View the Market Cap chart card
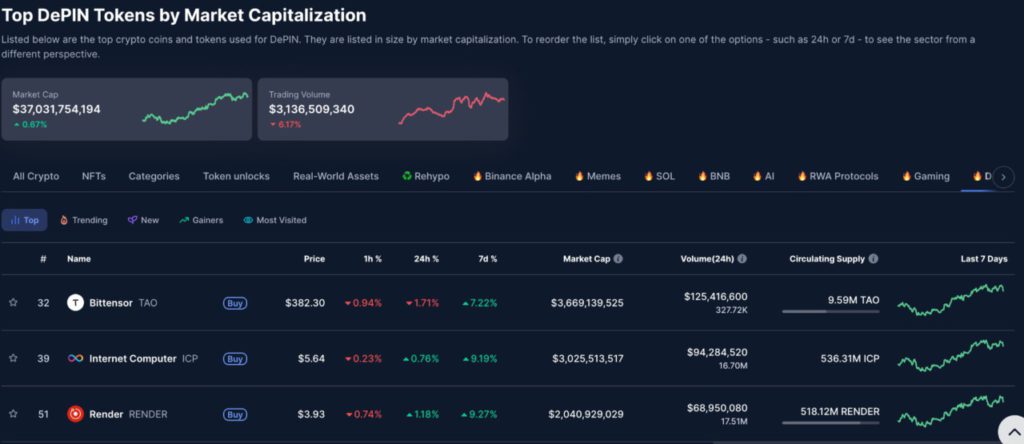Viewport: 1024px width, 444px height. [126, 109]
